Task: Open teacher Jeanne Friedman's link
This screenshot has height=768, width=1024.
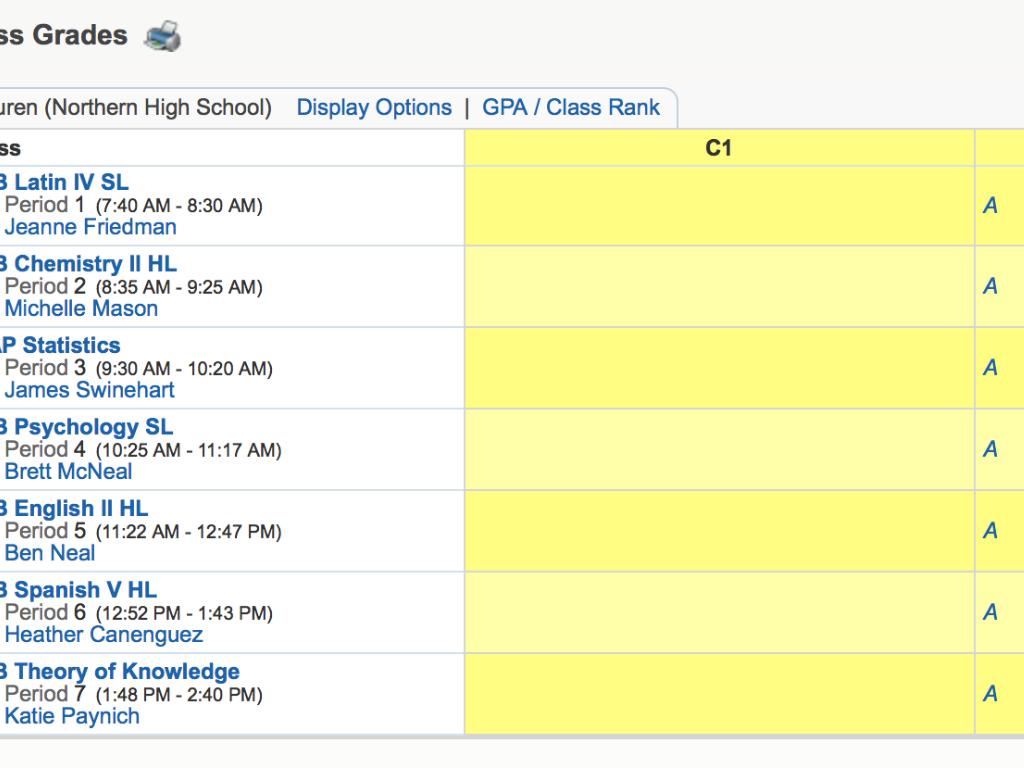Action: [90, 227]
